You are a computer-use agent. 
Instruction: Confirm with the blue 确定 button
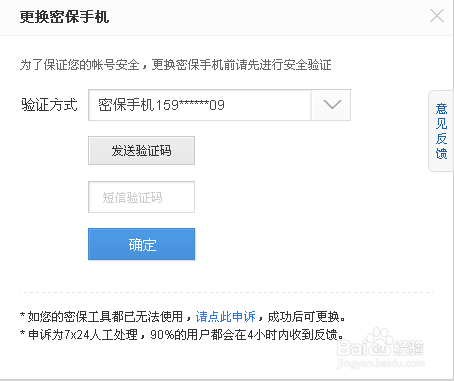[141, 244]
